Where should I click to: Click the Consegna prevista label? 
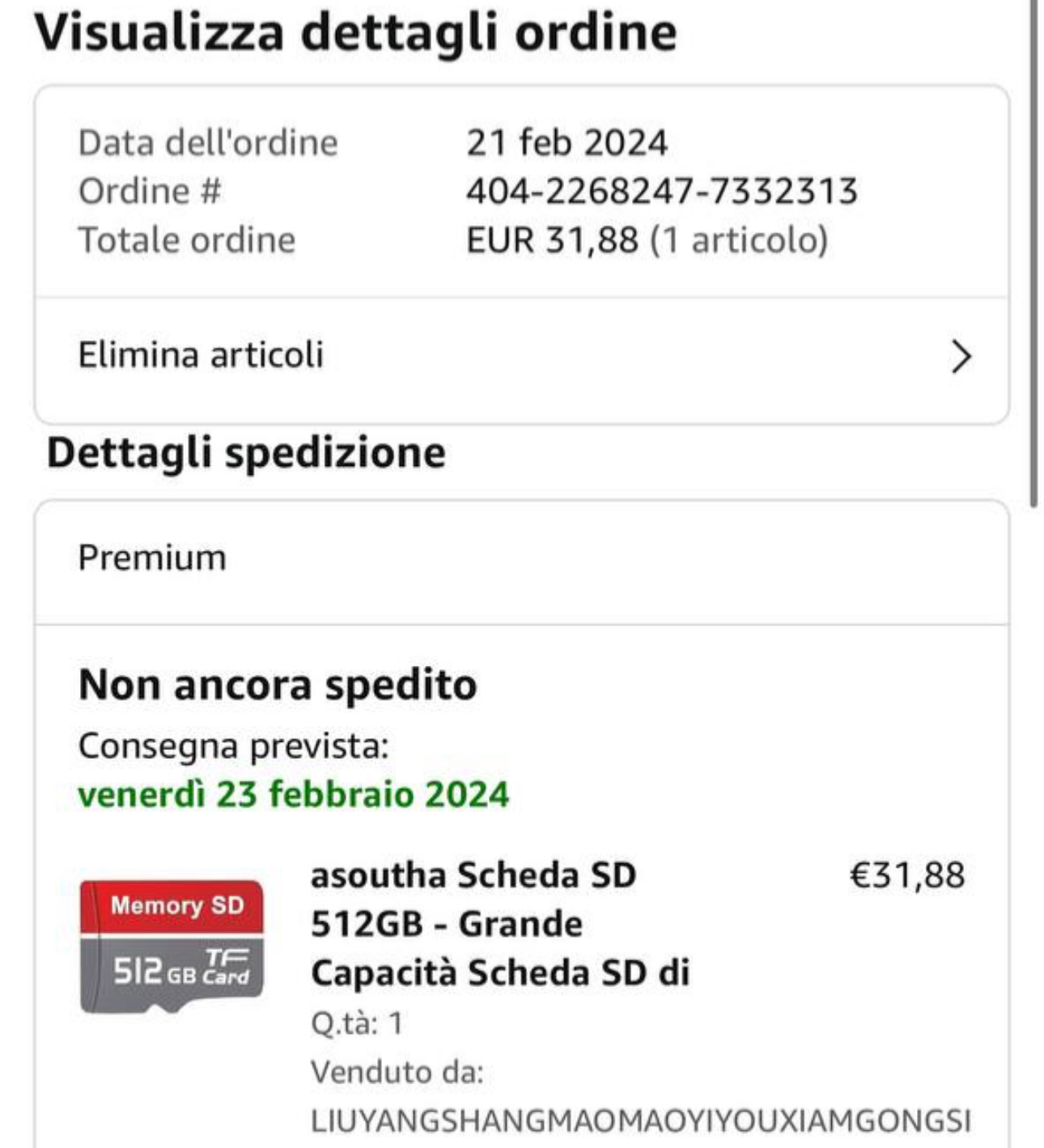[x=233, y=746]
